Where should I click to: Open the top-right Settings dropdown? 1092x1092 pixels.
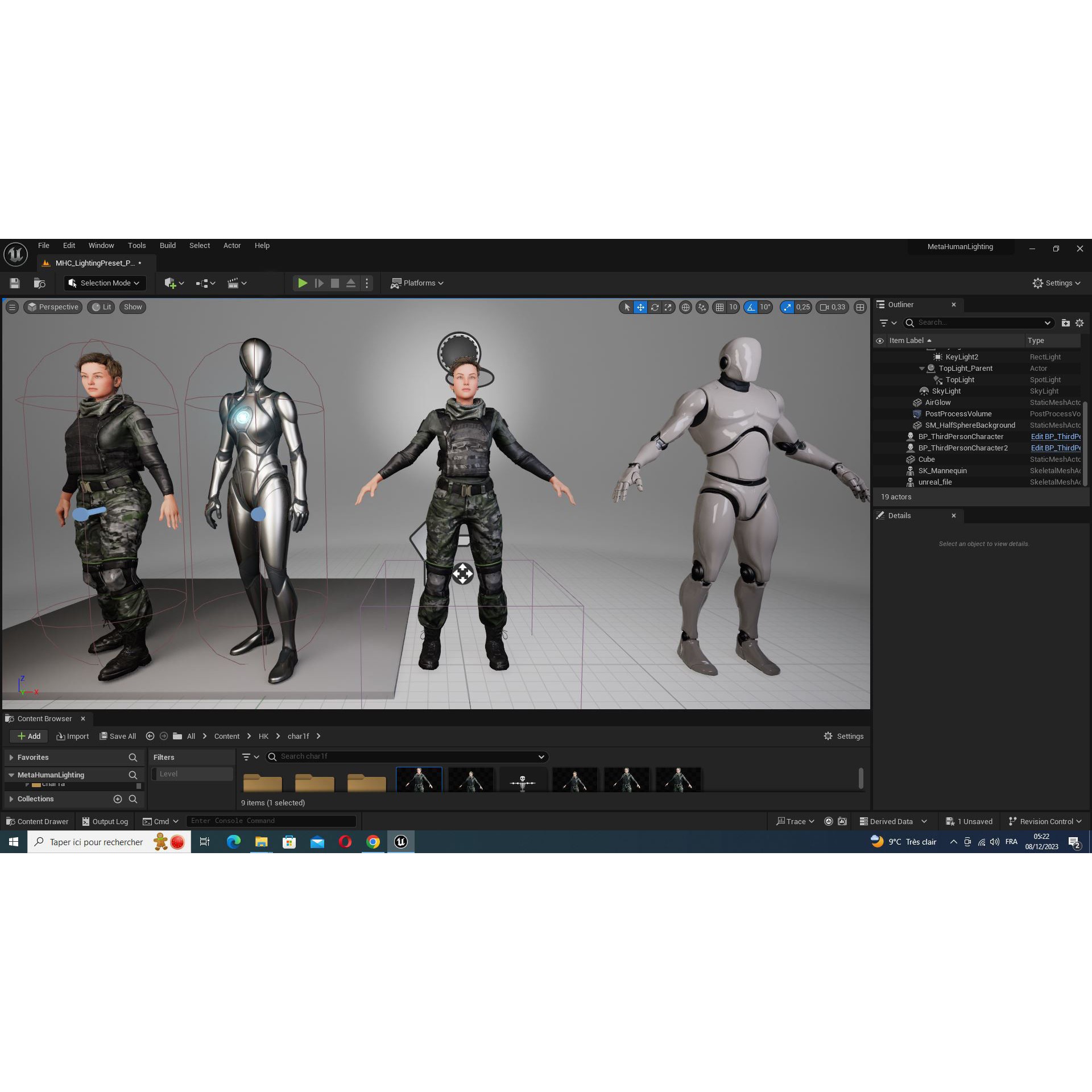coord(1056,283)
